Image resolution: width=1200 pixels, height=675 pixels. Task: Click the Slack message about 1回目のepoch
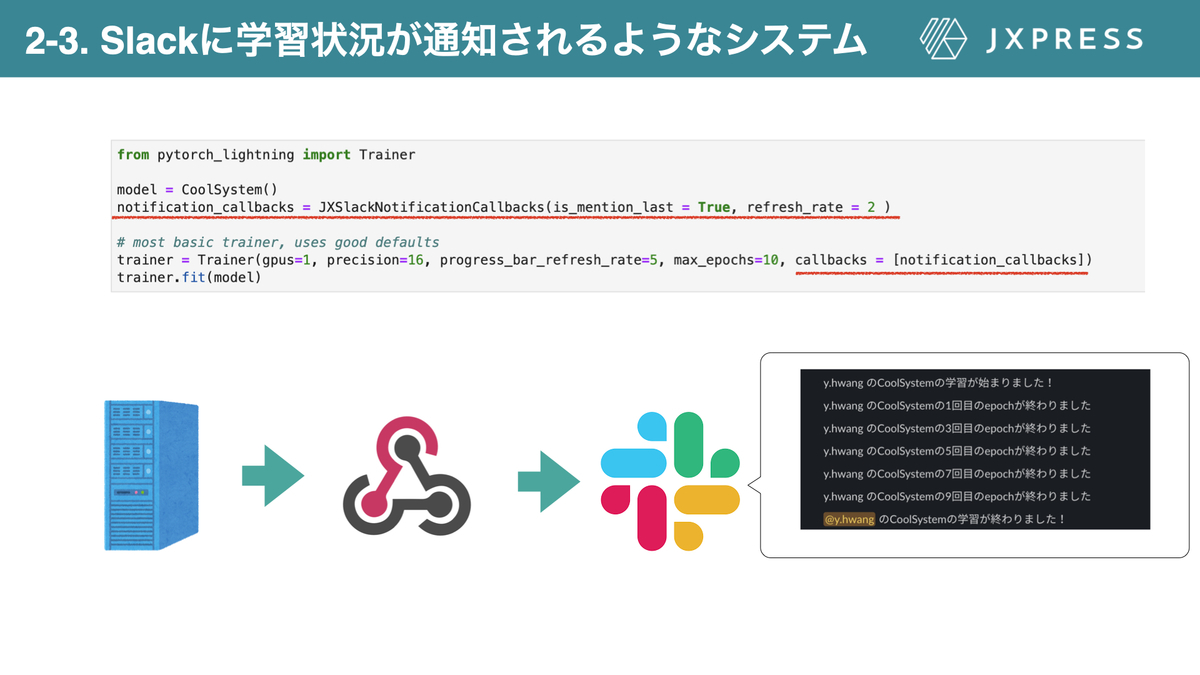(x=957, y=406)
